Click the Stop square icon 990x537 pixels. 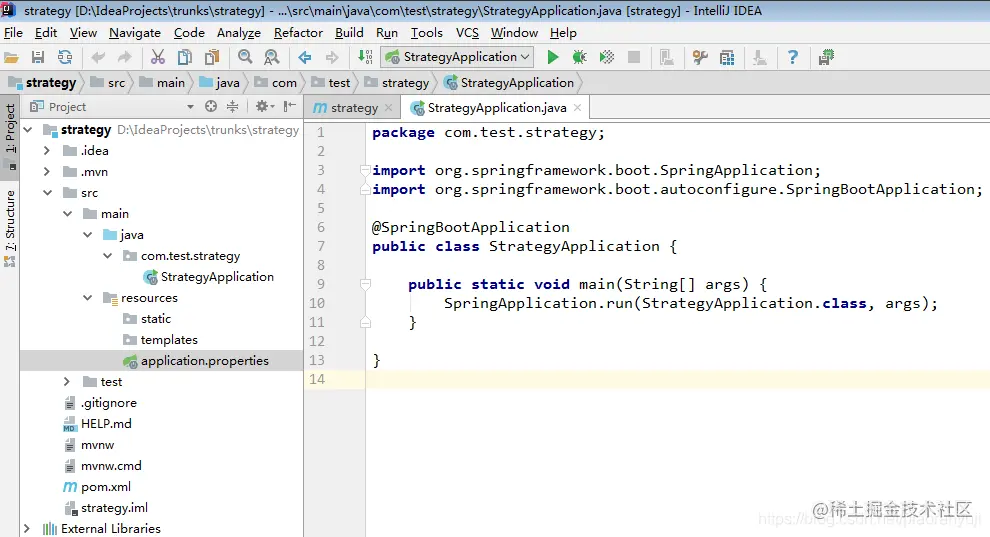click(x=634, y=57)
